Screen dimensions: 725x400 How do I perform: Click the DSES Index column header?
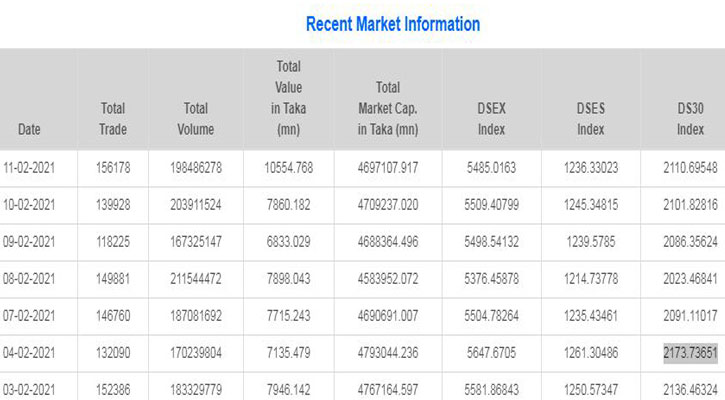(590, 118)
